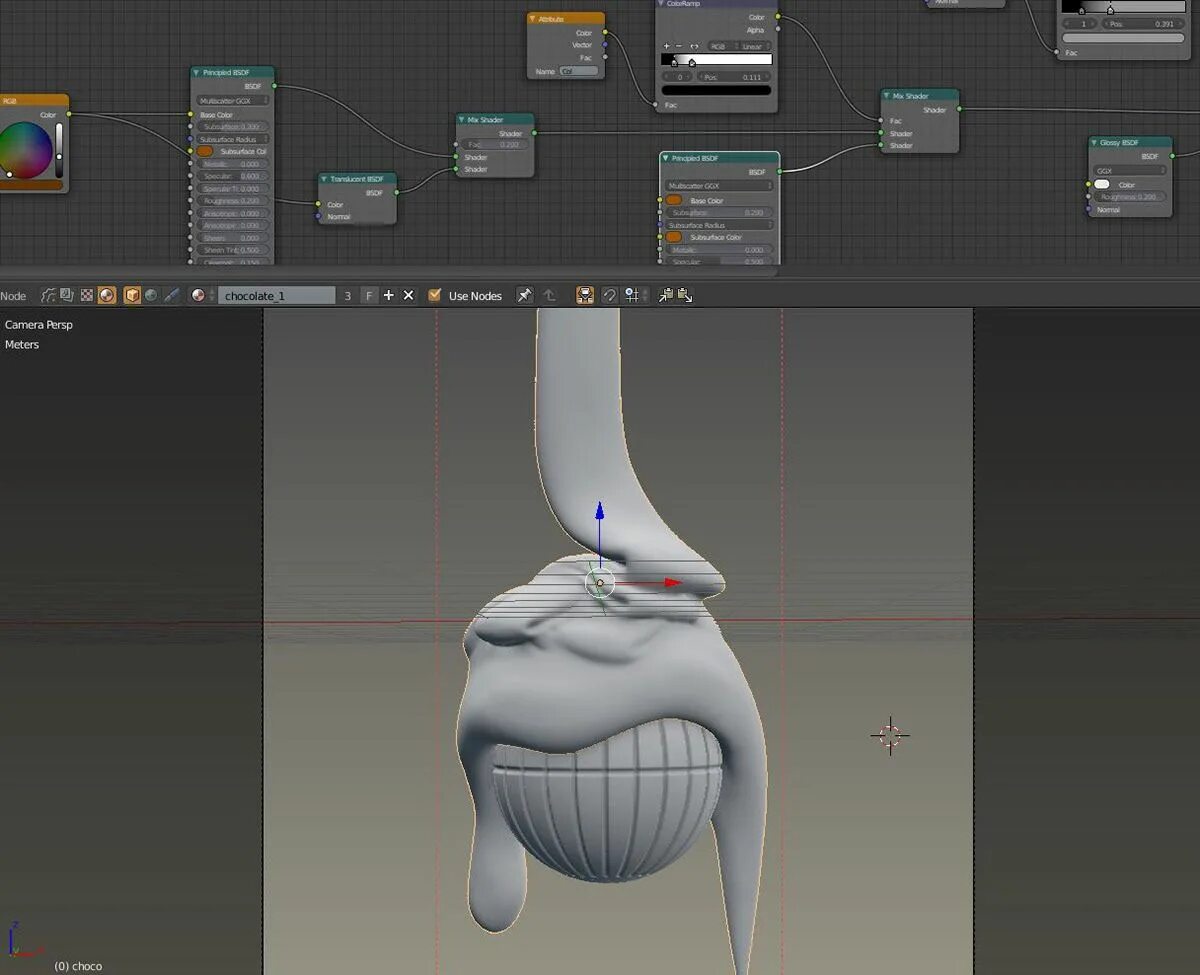The image size is (1200, 975).
Task: Select World shader type icon
Action: click(x=151, y=295)
